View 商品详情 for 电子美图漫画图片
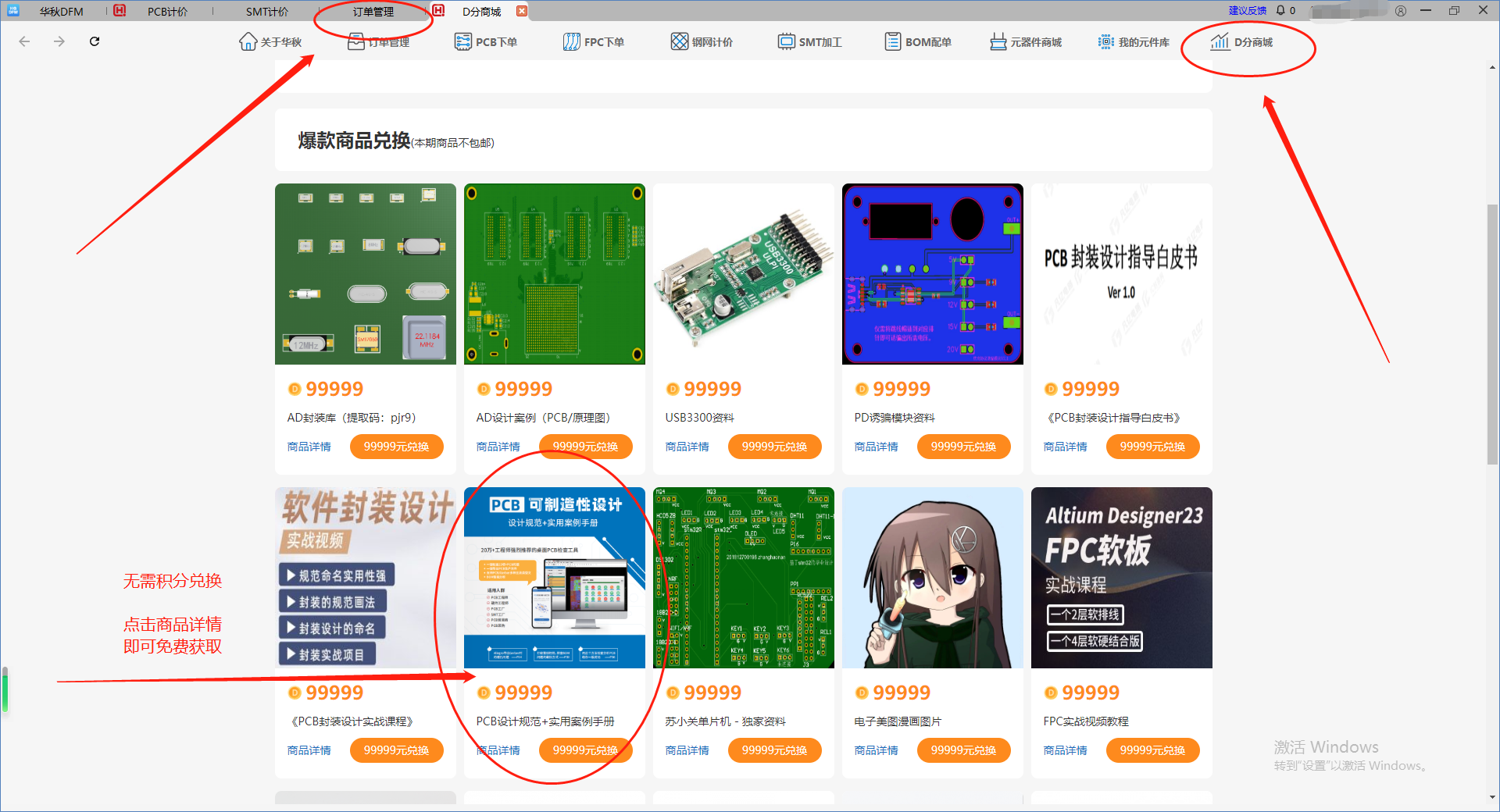The height and width of the screenshot is (812, 1500). [877, 750]
